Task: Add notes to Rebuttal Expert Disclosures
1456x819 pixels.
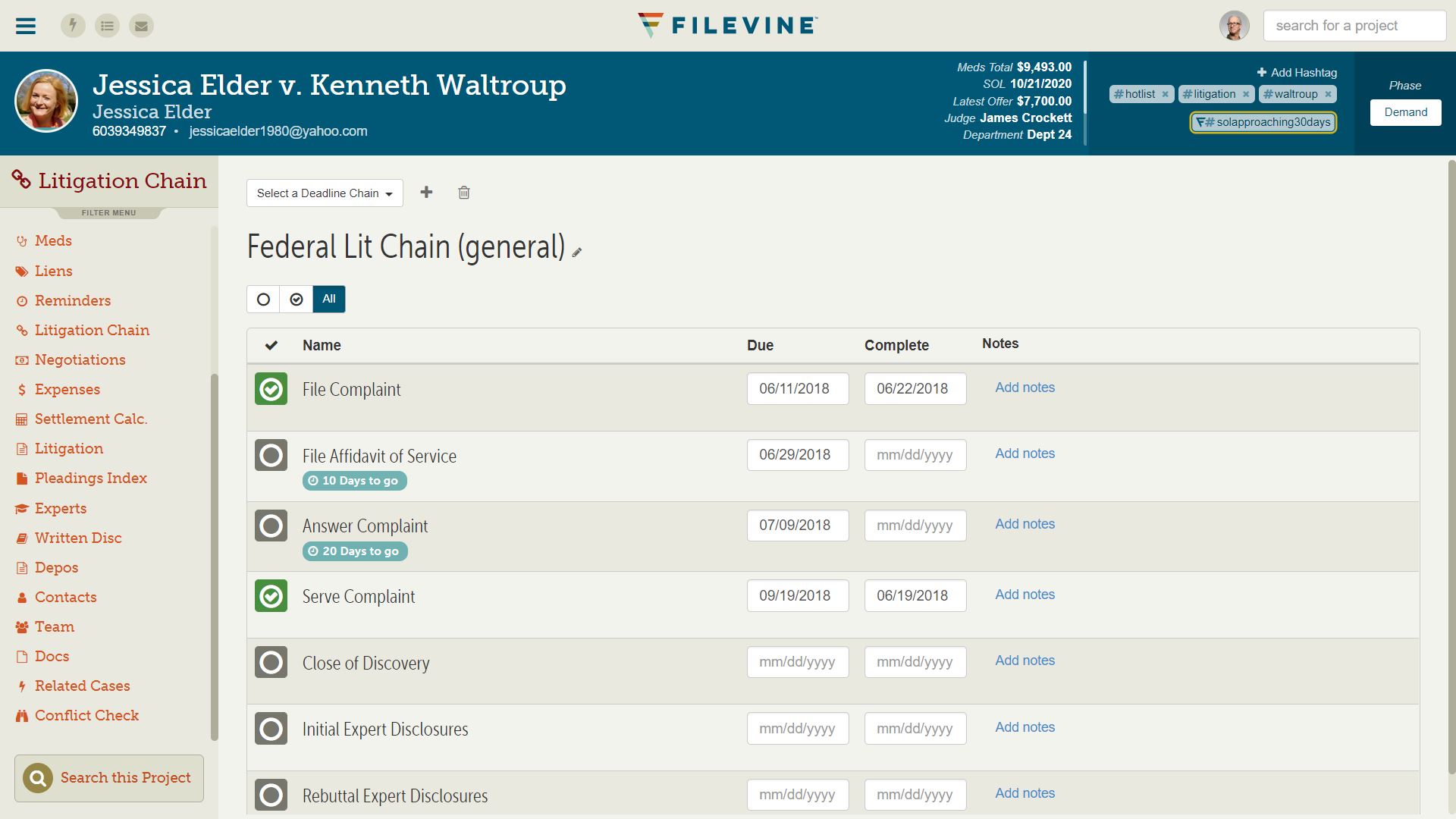Action: [x=1025, y=793]
